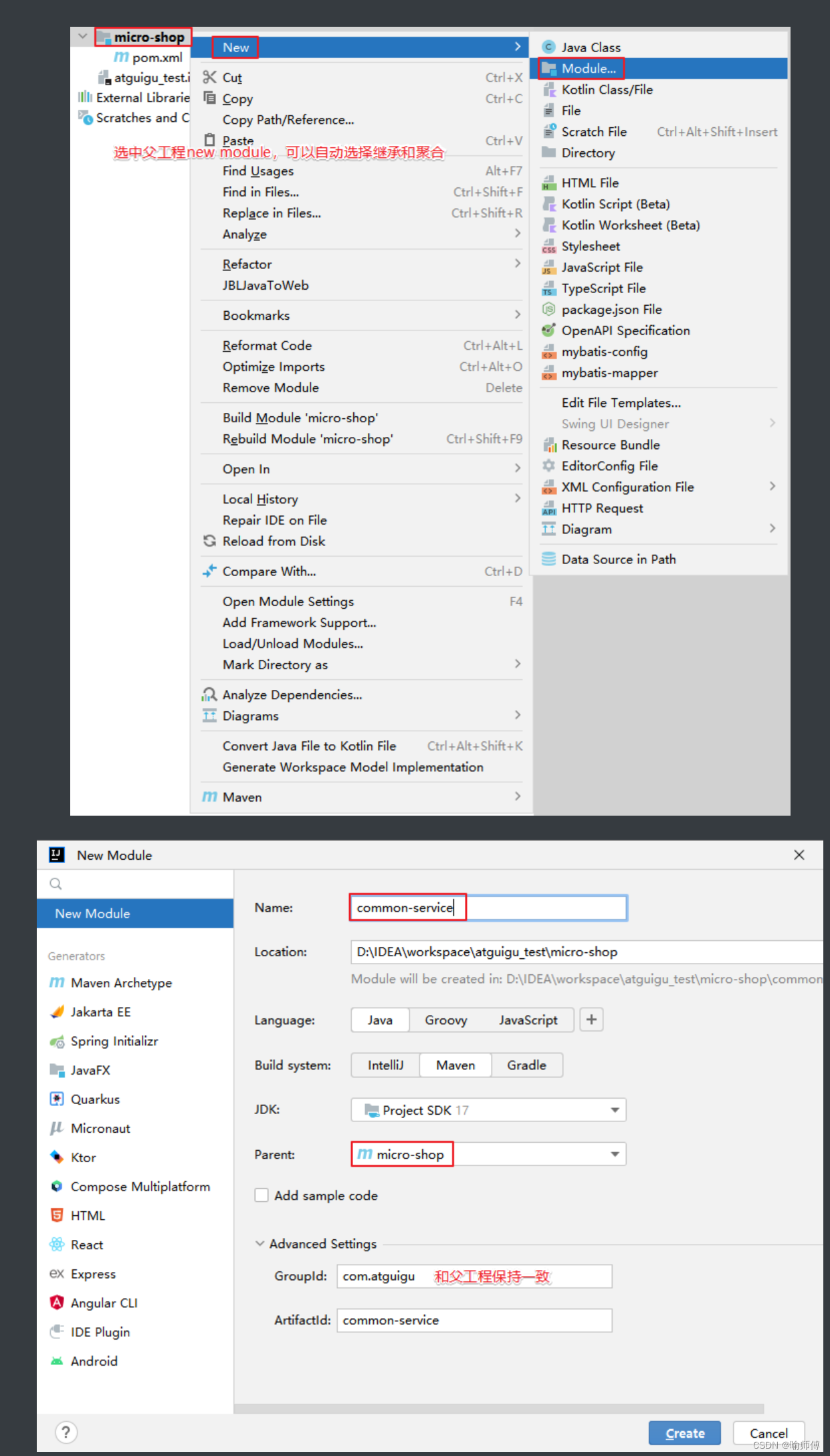Select Groovy as the language
Viewport: 830px width, 1456px height.
point(446,1020)
